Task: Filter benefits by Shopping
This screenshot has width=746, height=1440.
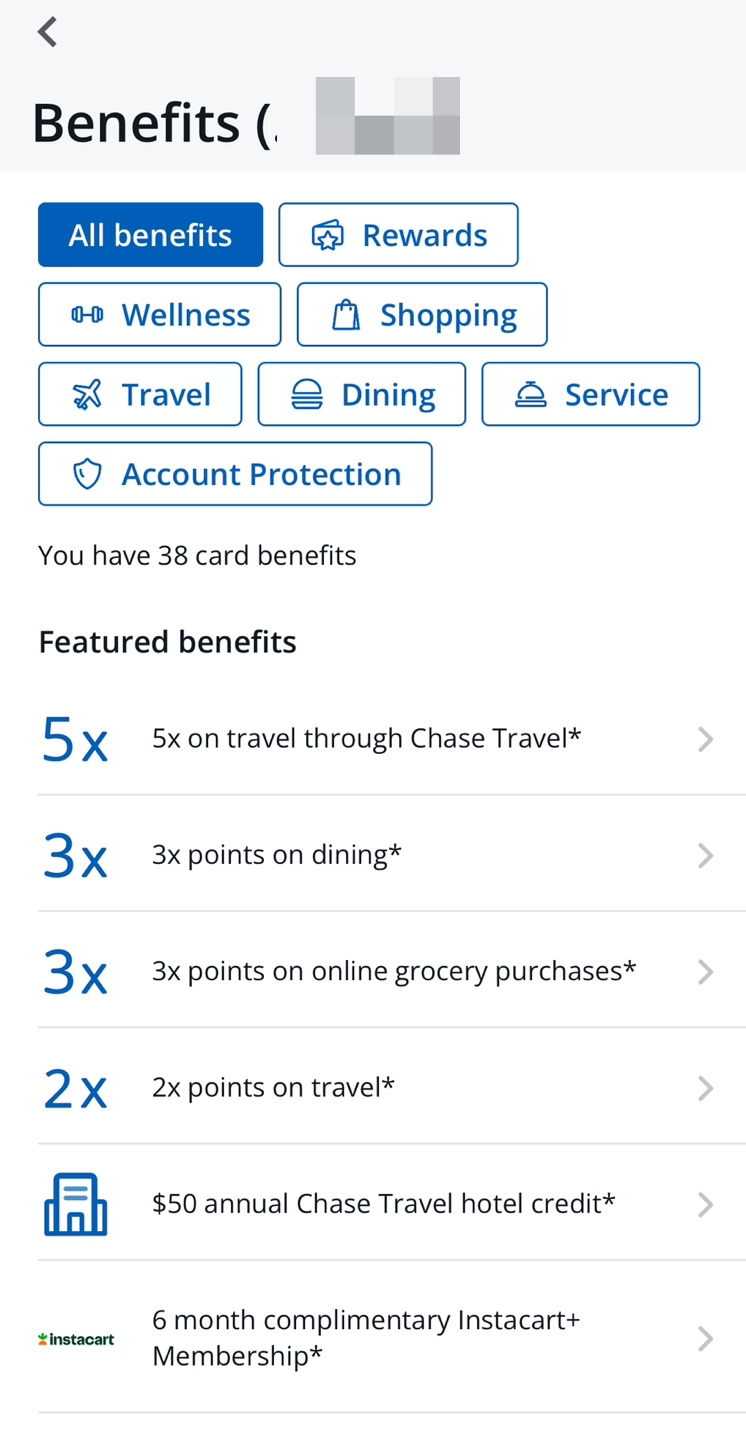Action: pyautogui.click(x=422, y=315)
